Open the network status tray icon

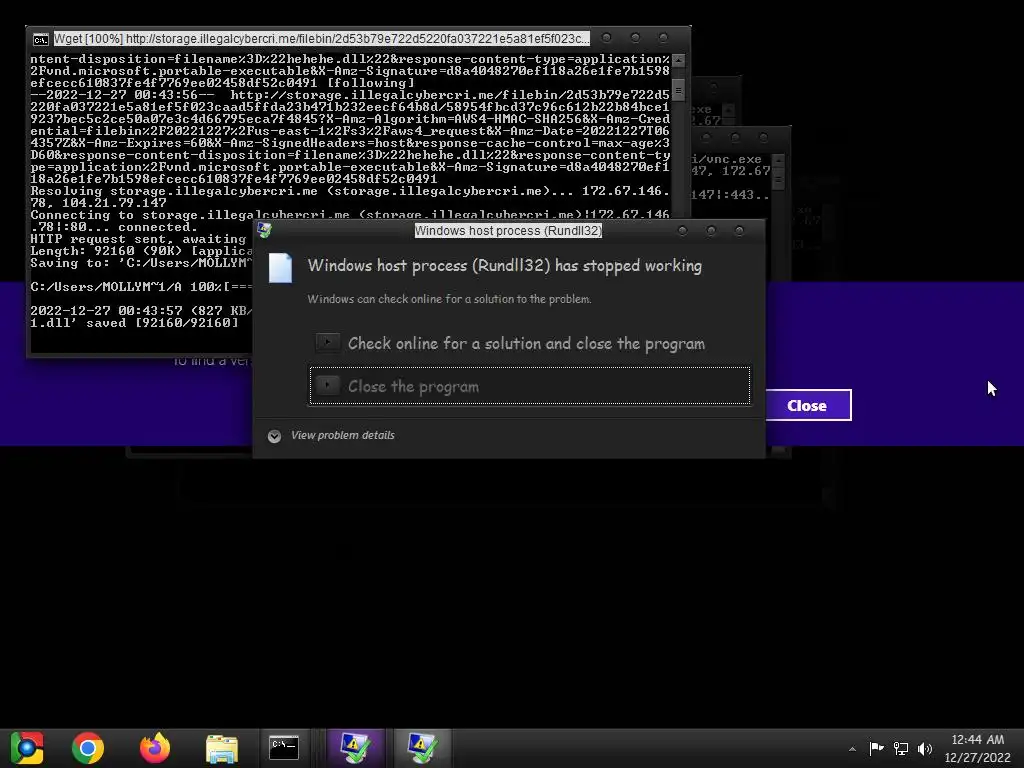click(901, 748)
